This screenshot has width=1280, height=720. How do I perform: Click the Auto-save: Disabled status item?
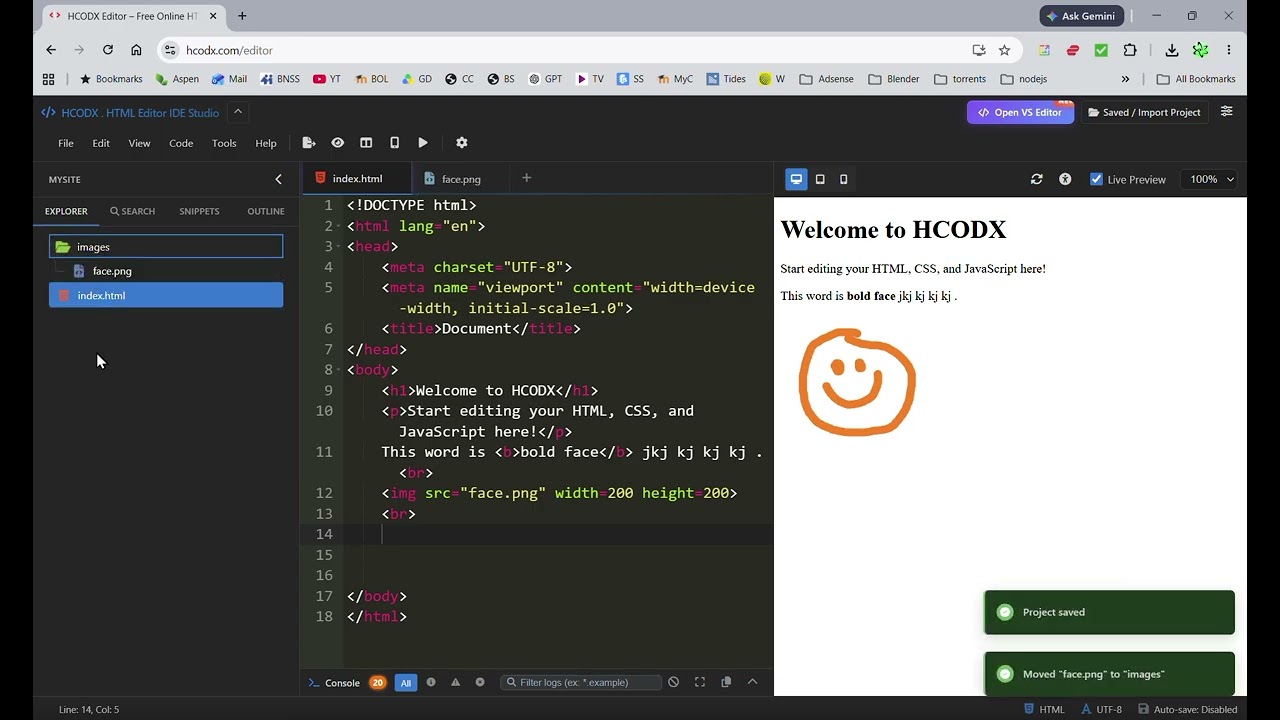1187,710
